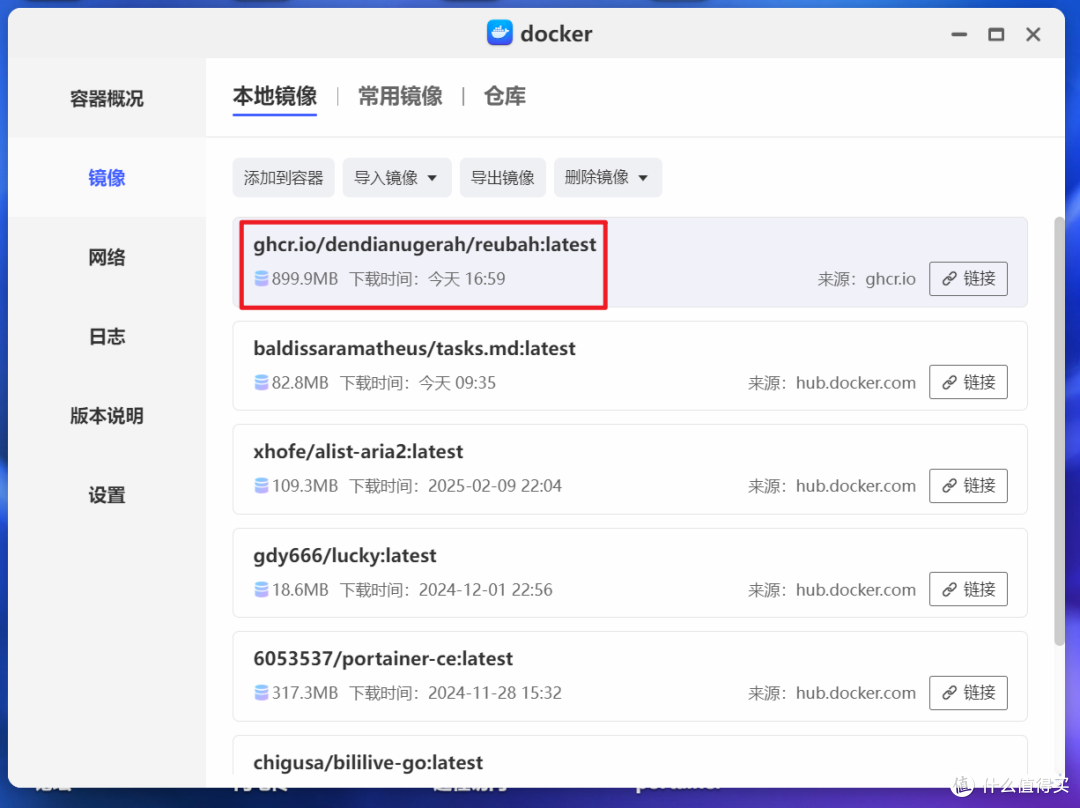The image size is (1080, 808).
Task: Select 6053537/portainer-ce:latest image name
Action: pos(383,659)
